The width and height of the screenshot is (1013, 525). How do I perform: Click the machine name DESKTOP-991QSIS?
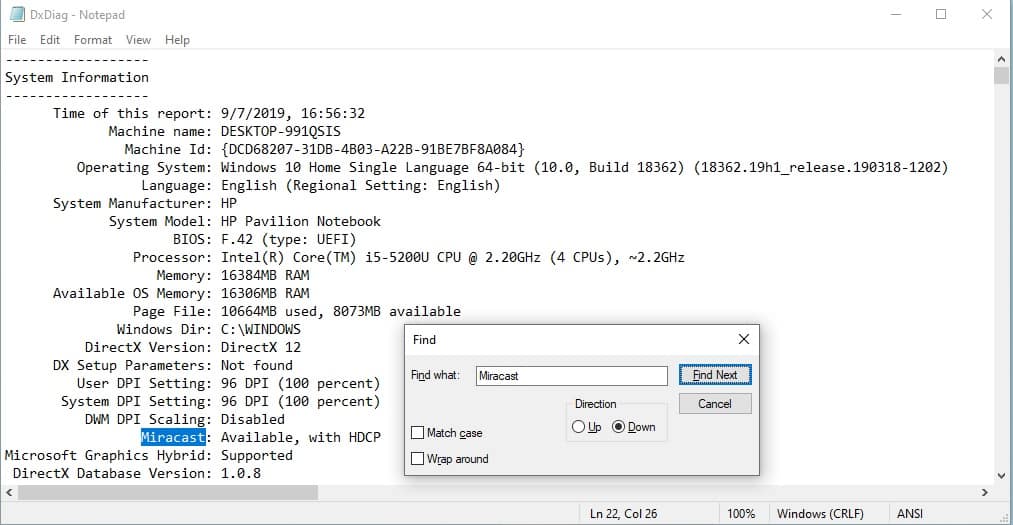click(280, 131)
